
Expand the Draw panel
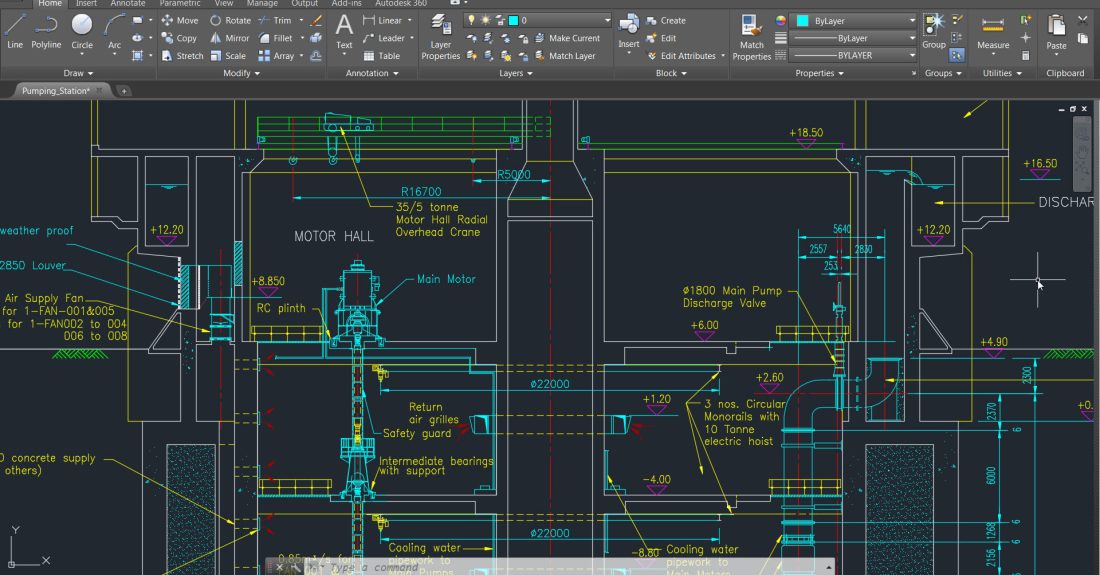coord(78,73)
